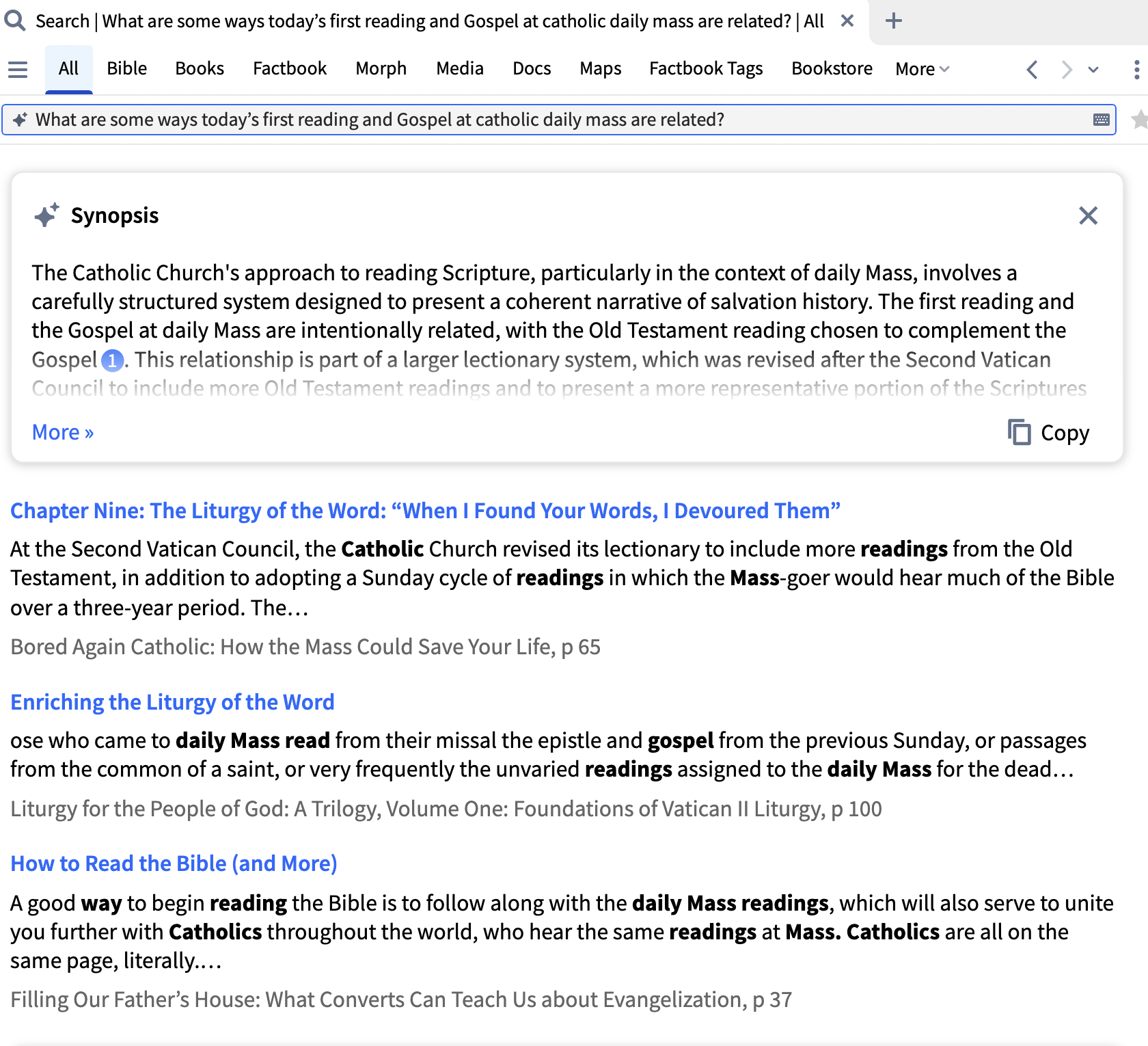Viewport: 1148px width, 1046px height.
Task: Expand the navigation history chevron
Action: coord(1093,69)
